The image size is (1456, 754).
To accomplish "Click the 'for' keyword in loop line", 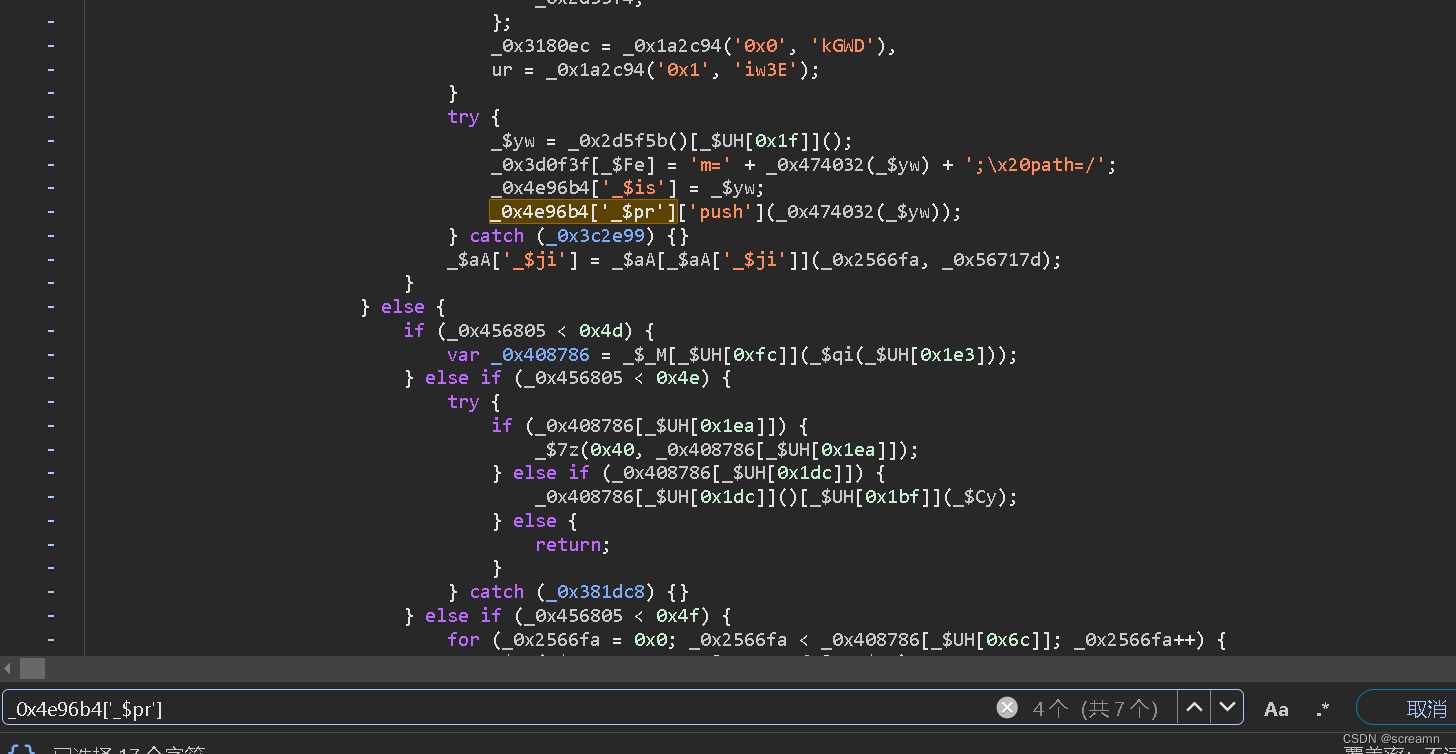I will click(x=463, y=640).
